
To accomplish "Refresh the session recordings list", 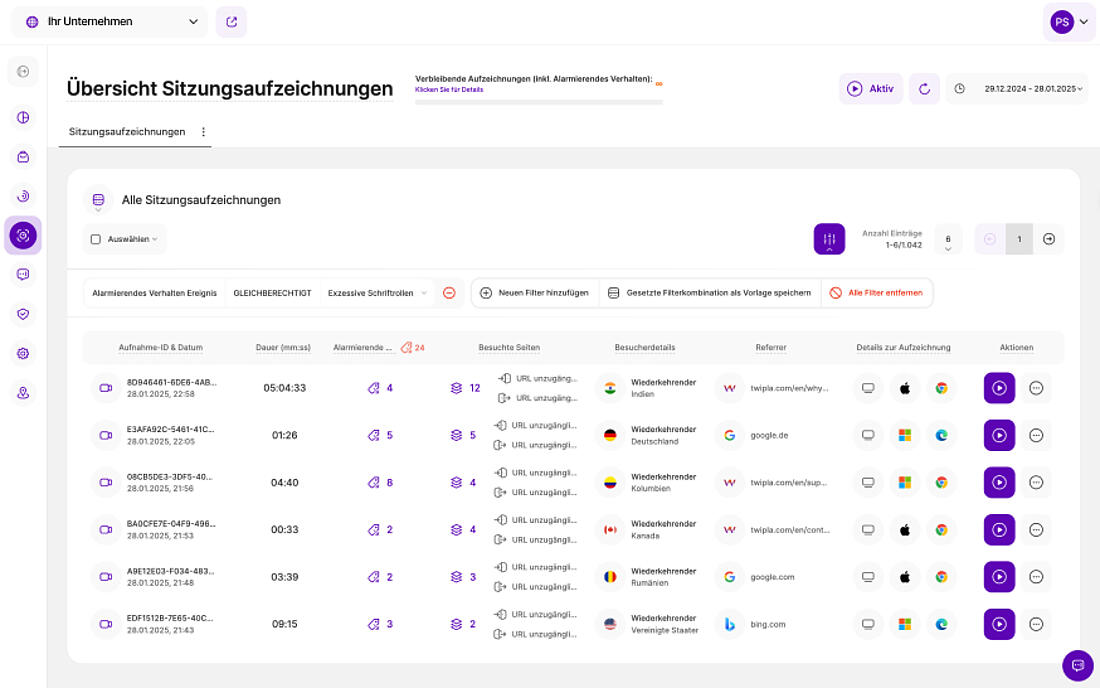I will coord(924,89).
